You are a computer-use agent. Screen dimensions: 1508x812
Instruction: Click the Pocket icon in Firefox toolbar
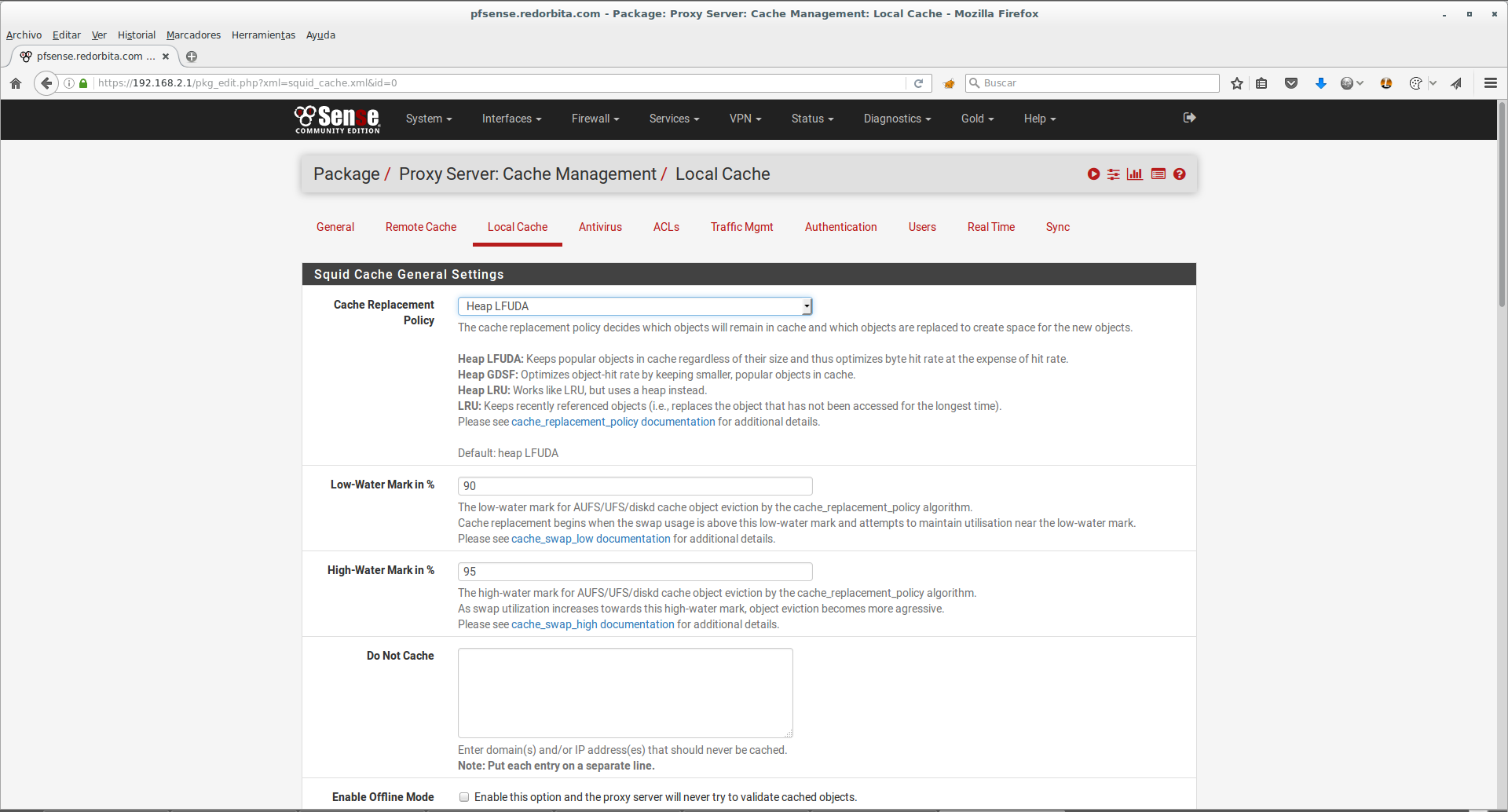[x=1290, y=83]
